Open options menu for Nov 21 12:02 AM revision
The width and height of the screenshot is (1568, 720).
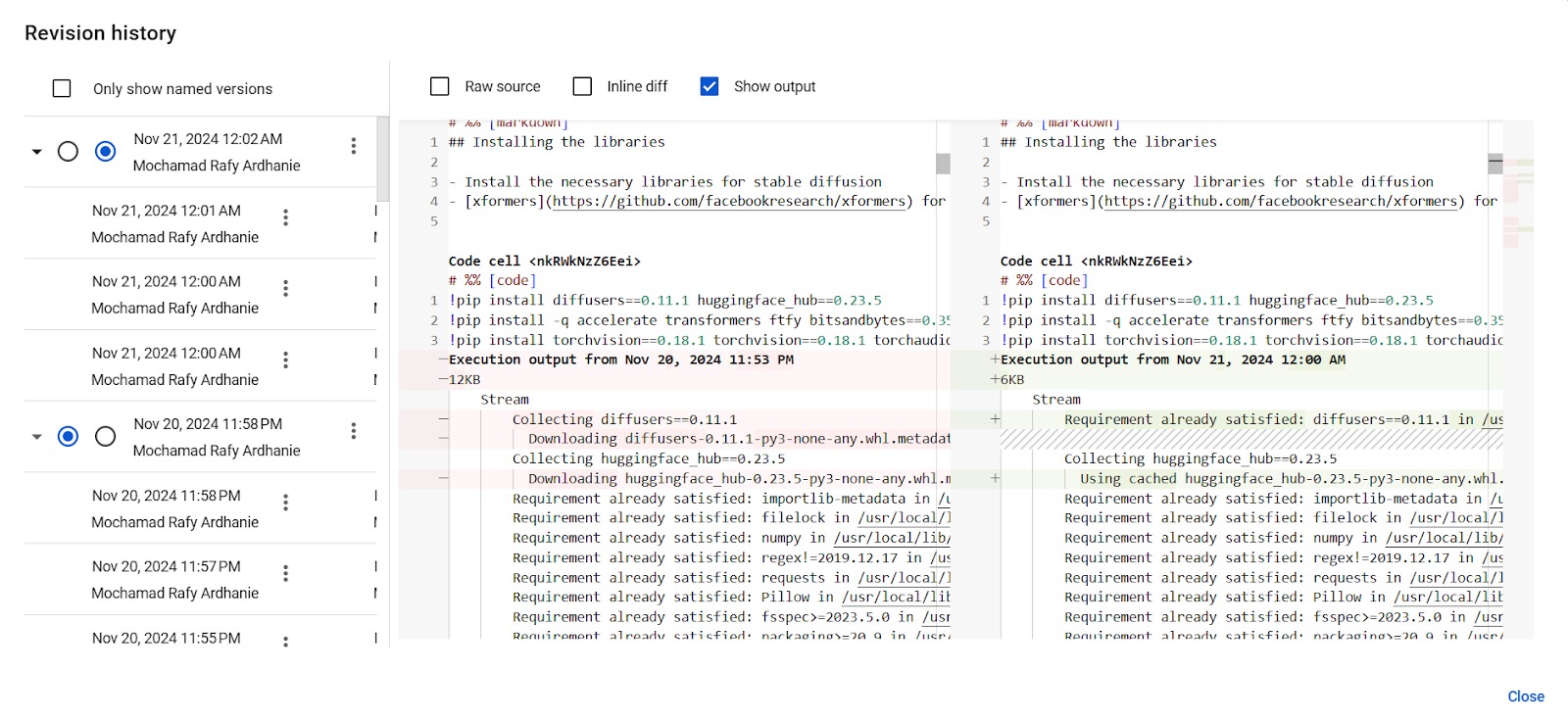[x=353, y=146]
